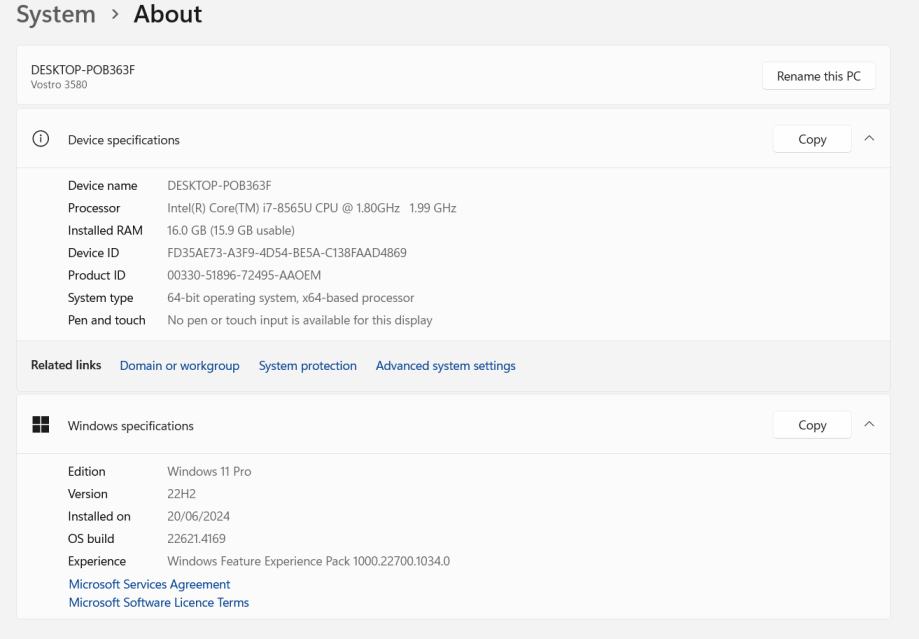Viewport: 919px width, 639px height.
Task: Click the Windows logo icon
Action: point(41,425)
